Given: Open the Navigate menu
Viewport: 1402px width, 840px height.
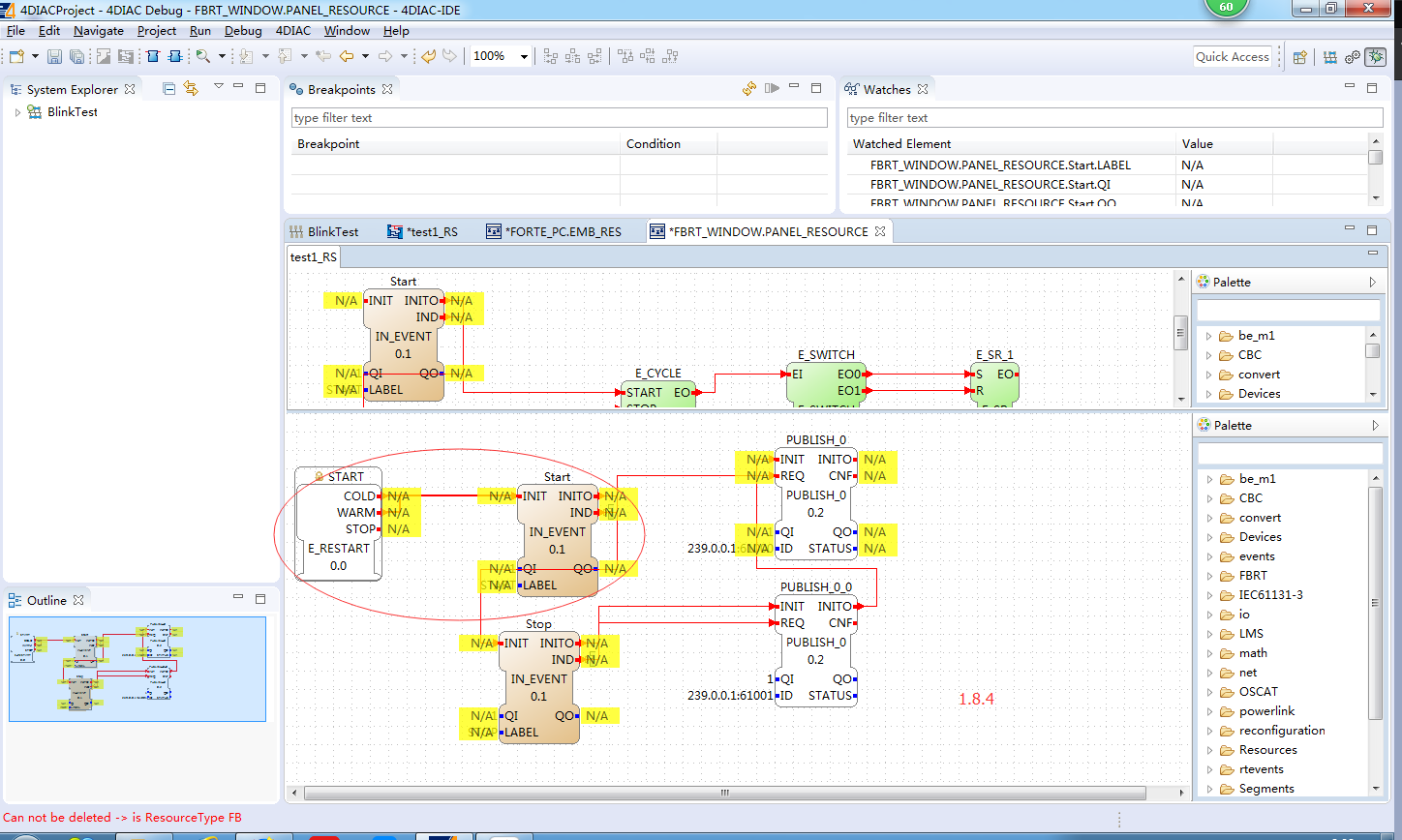Looking at the screenshot, I should click(99, 31).
